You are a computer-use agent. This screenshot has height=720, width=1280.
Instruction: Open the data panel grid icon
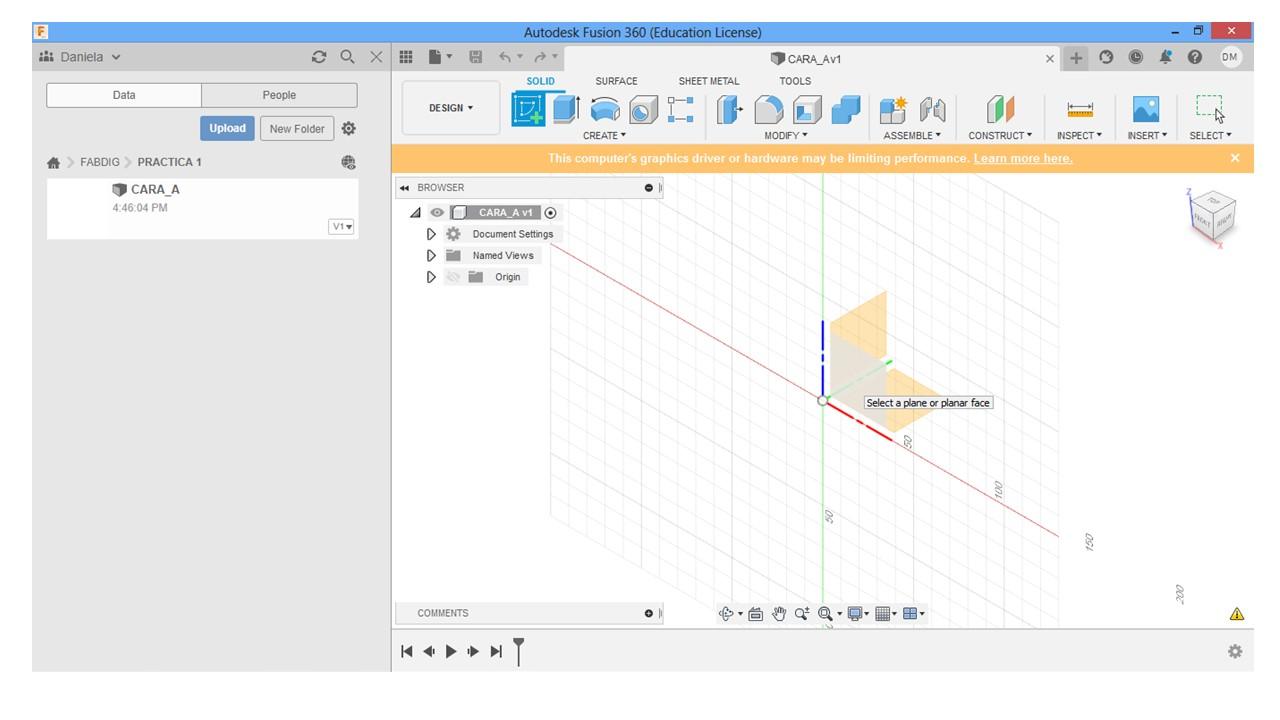(406, 58)
